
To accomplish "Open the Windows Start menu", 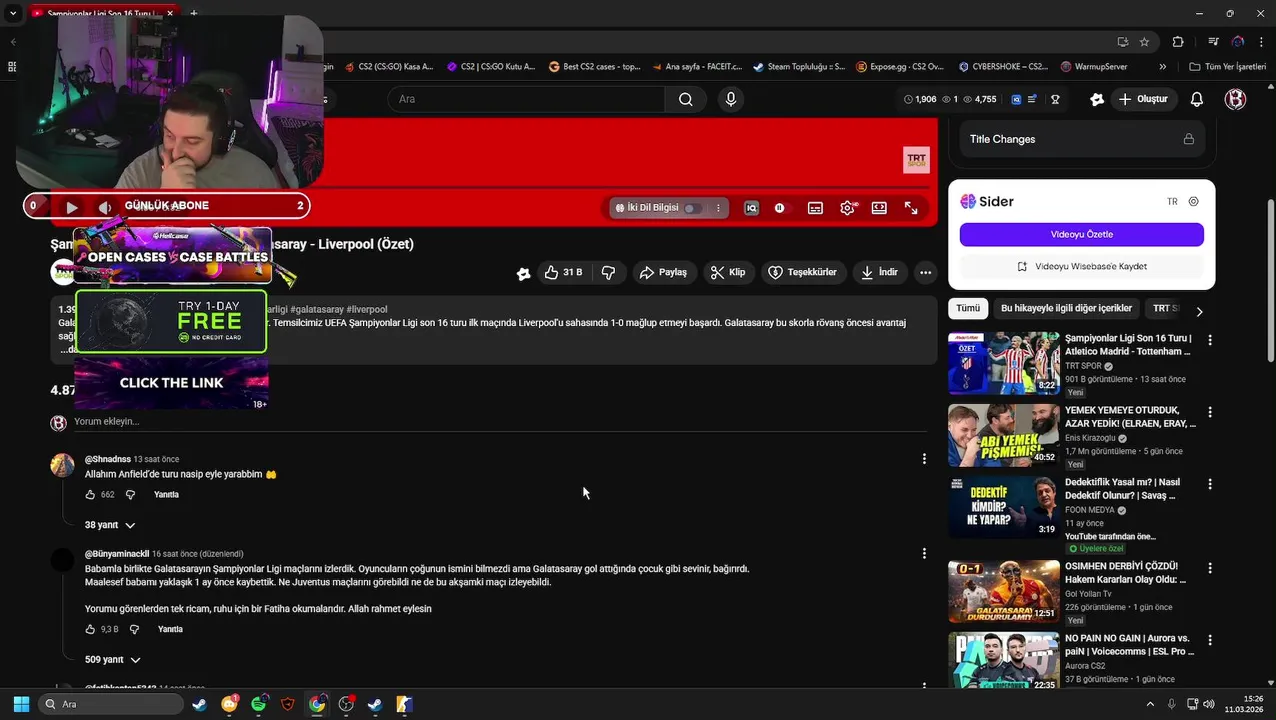I will pyautogui.click(x=21, y=704).
